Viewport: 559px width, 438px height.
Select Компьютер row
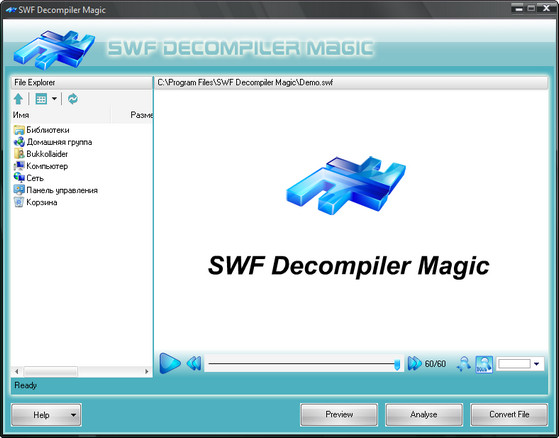[x=41, y=166]
